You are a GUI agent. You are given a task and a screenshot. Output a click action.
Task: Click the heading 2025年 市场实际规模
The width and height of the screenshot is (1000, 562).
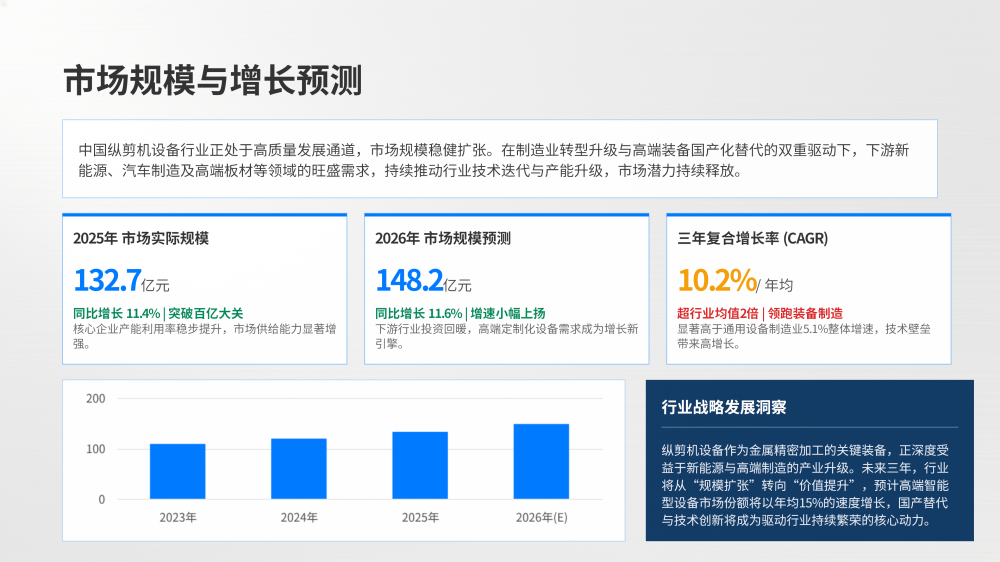click(141, 239)
